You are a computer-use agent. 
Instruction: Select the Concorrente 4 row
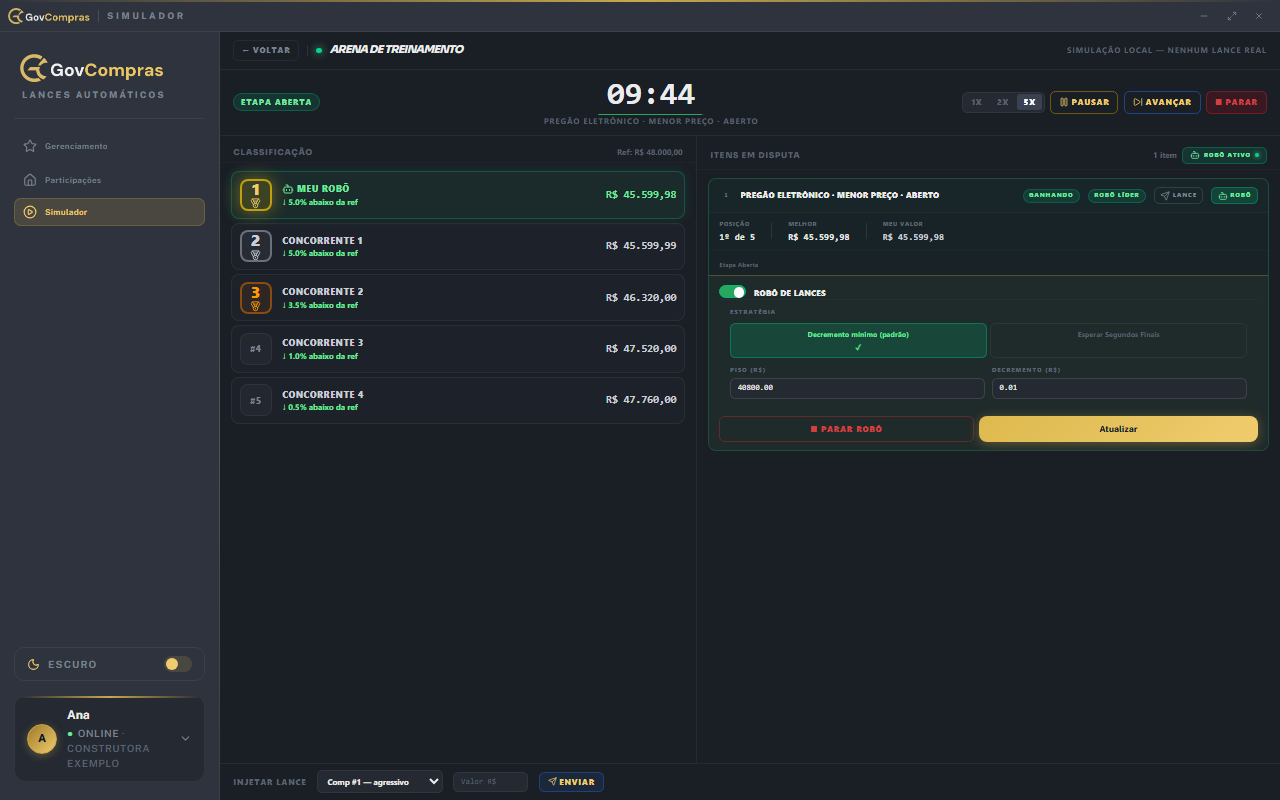pyautogui.click(x=458, y=401)
